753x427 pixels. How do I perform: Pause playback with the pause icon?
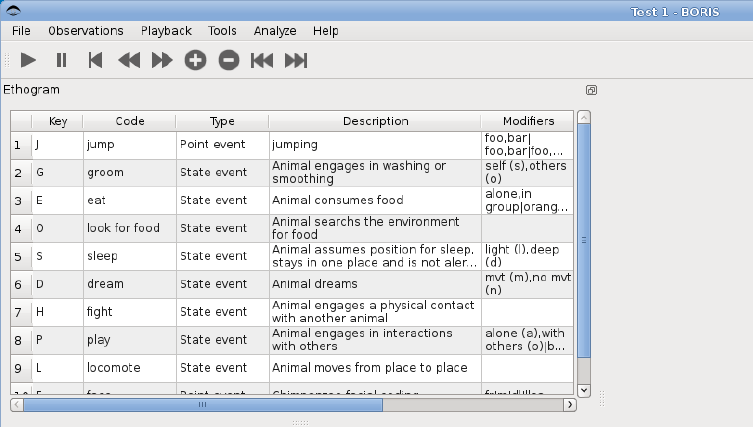[x=61, y=61]
